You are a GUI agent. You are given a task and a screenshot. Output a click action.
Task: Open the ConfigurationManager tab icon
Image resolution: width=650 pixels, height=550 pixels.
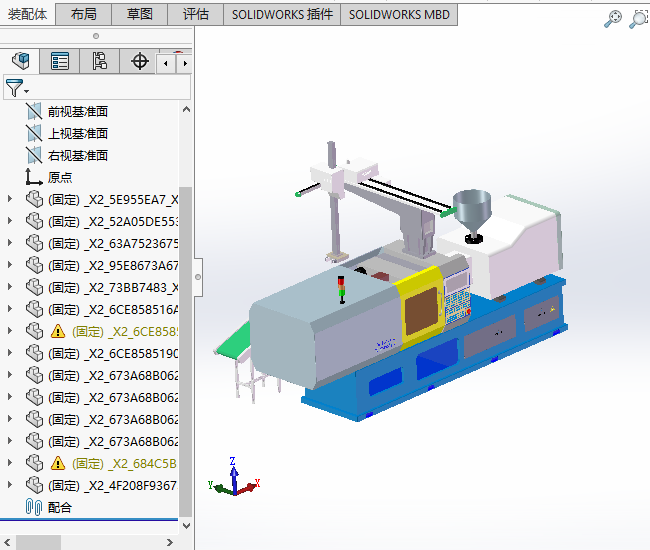pyautogui.click(x=99, y=61)
